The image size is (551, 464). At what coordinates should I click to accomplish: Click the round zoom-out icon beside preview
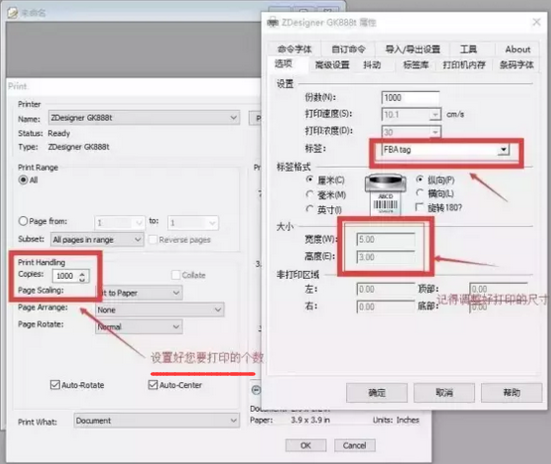(x=256, y=390)
